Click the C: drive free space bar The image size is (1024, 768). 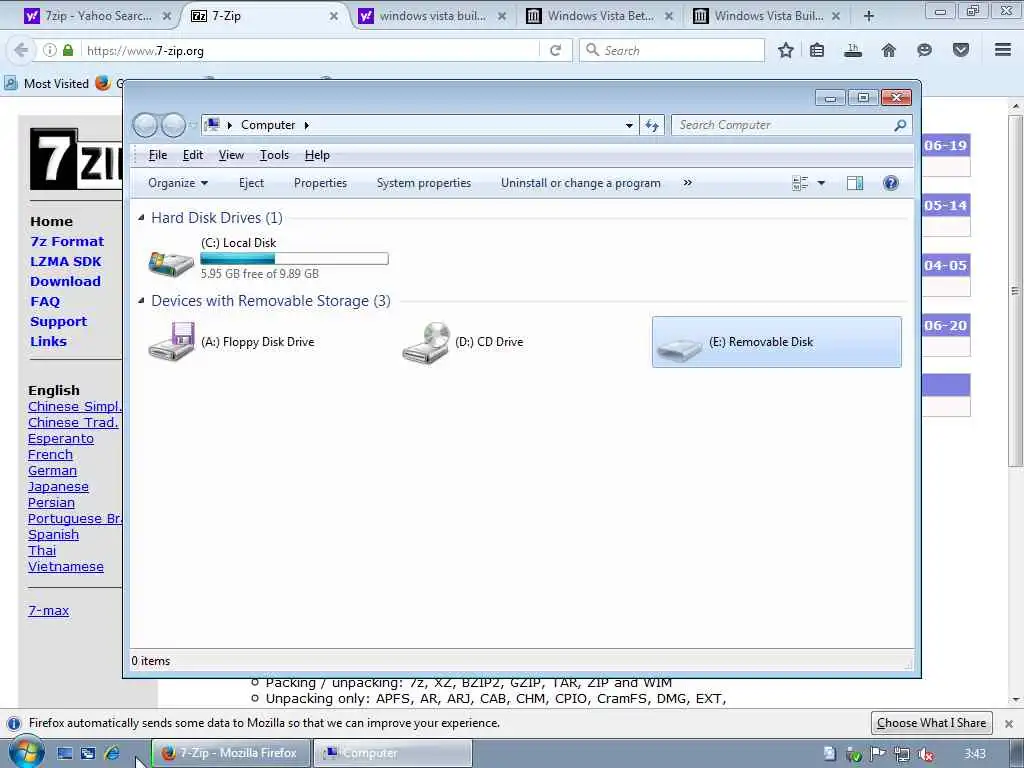pyautogui.click(x=295, y=259)
